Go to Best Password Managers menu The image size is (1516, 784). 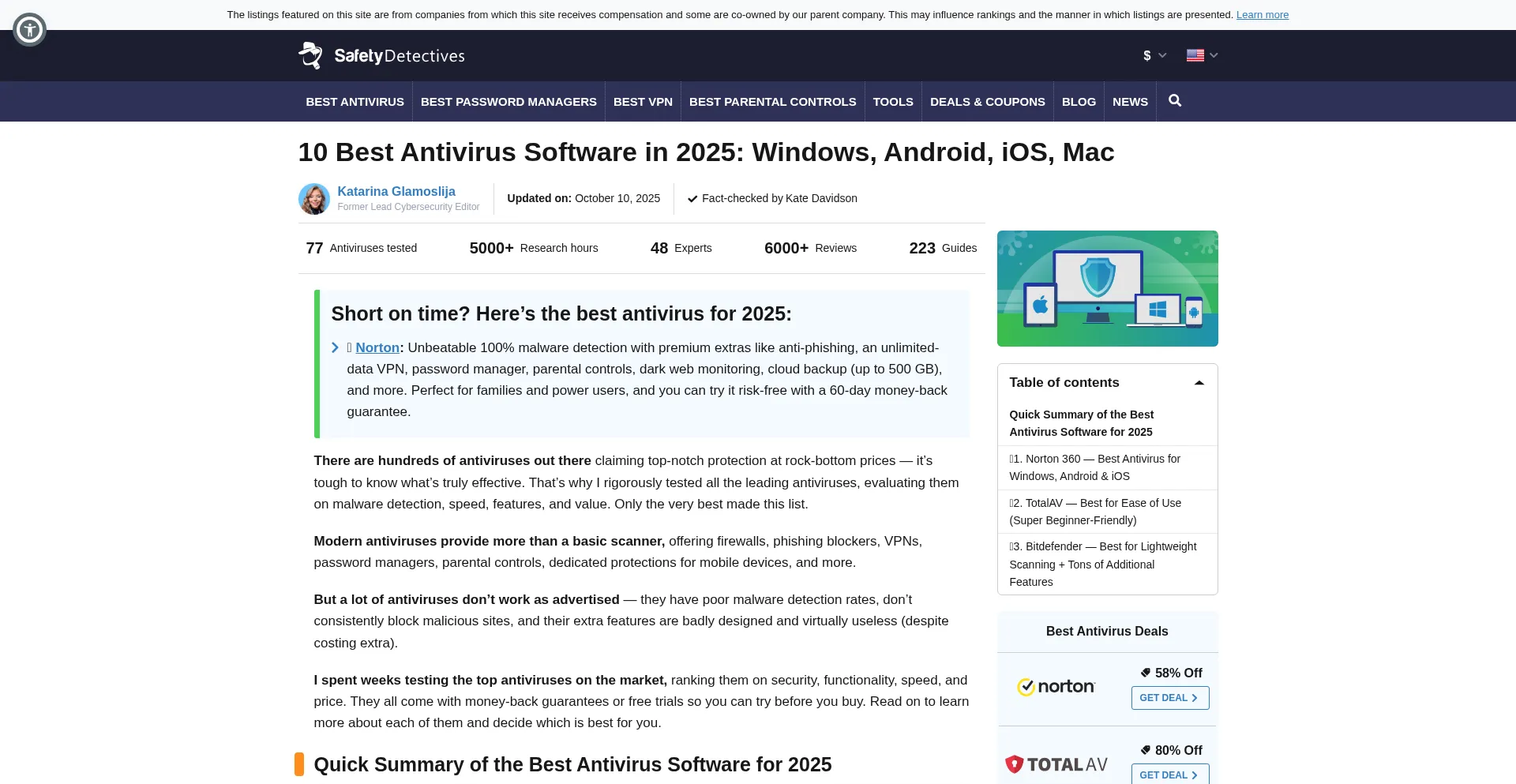(508, 102)
